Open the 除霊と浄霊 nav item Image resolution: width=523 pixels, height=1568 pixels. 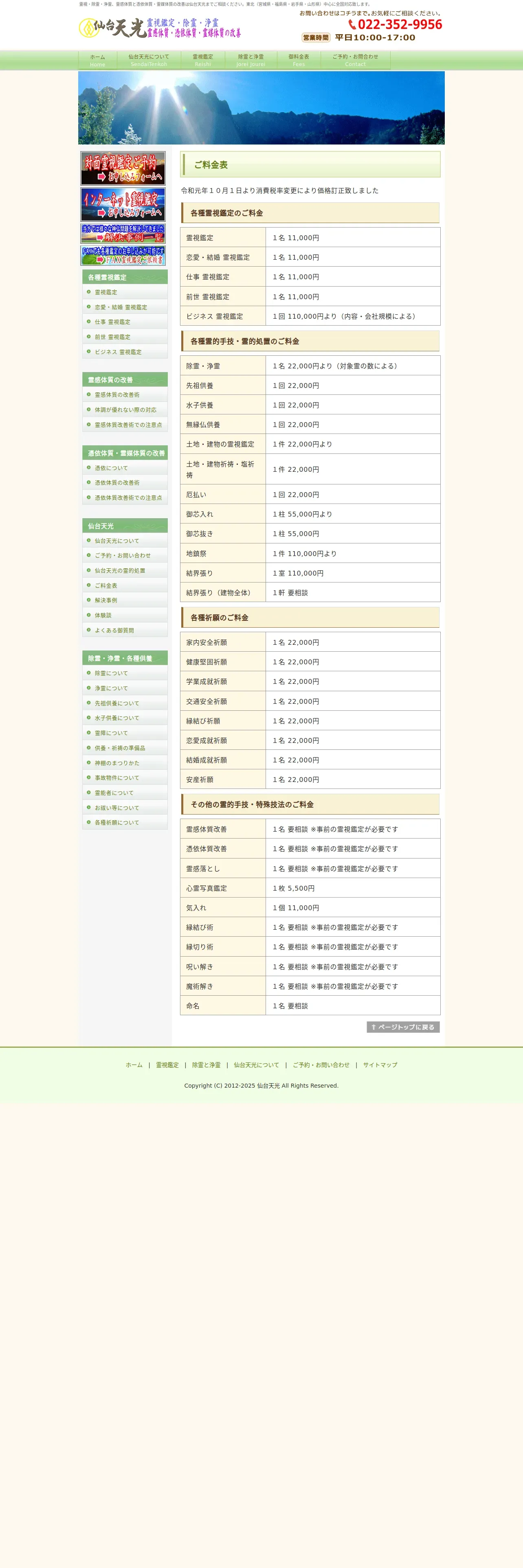pyautogui.click(x=251, y=60)
